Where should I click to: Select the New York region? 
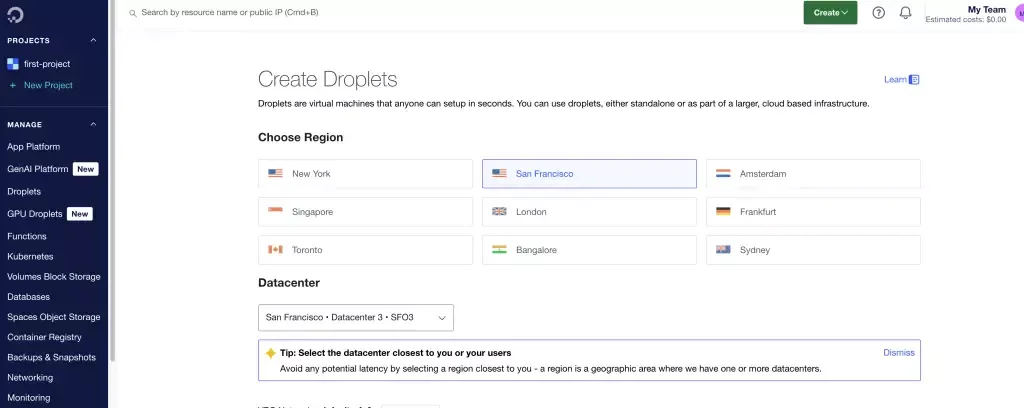coord(365,174)
